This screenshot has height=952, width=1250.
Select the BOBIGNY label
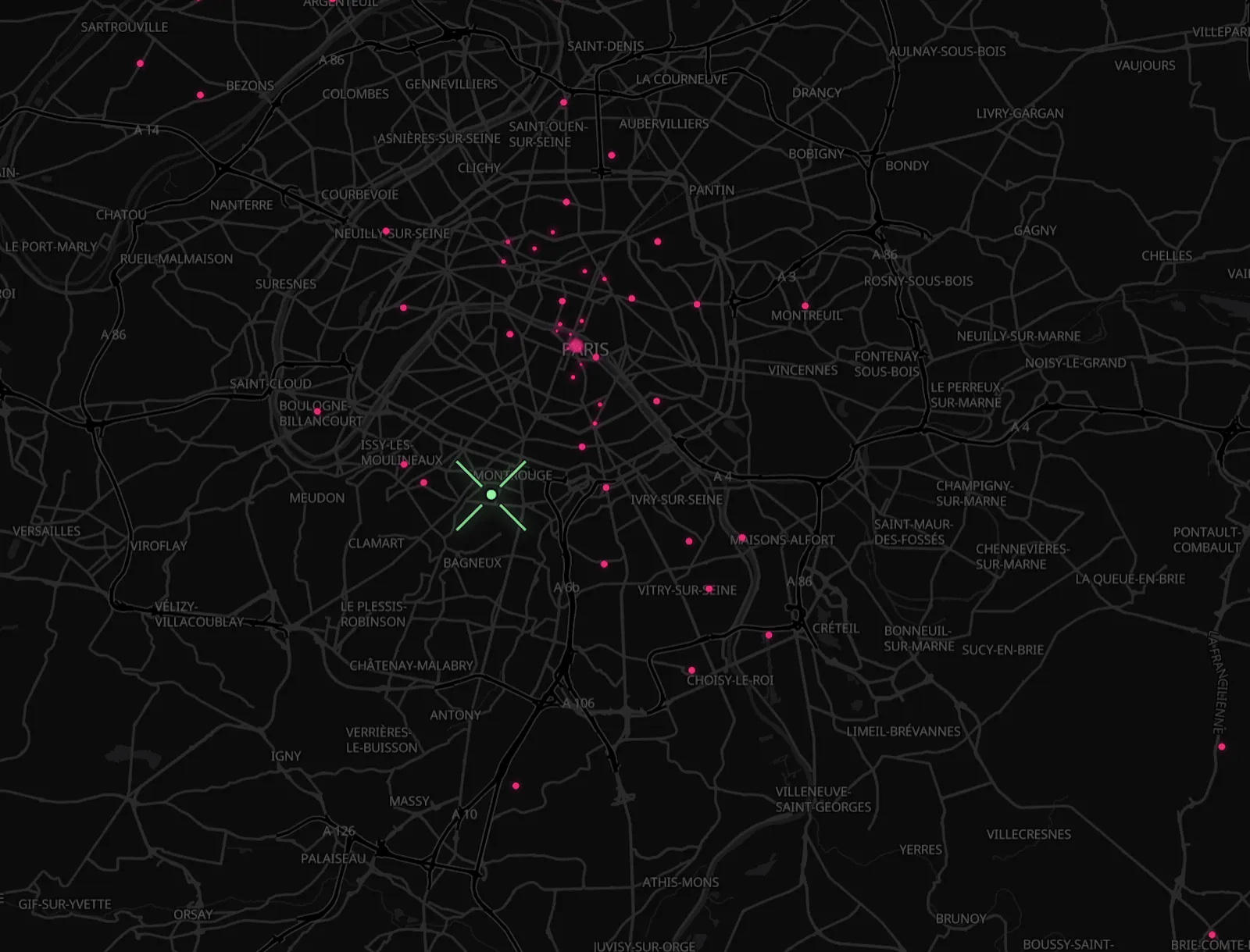[x=816, y=154]
